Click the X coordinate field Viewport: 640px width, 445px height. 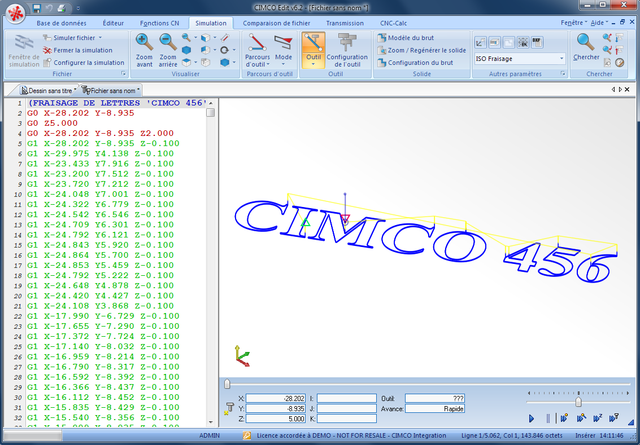tap(276, 398)
